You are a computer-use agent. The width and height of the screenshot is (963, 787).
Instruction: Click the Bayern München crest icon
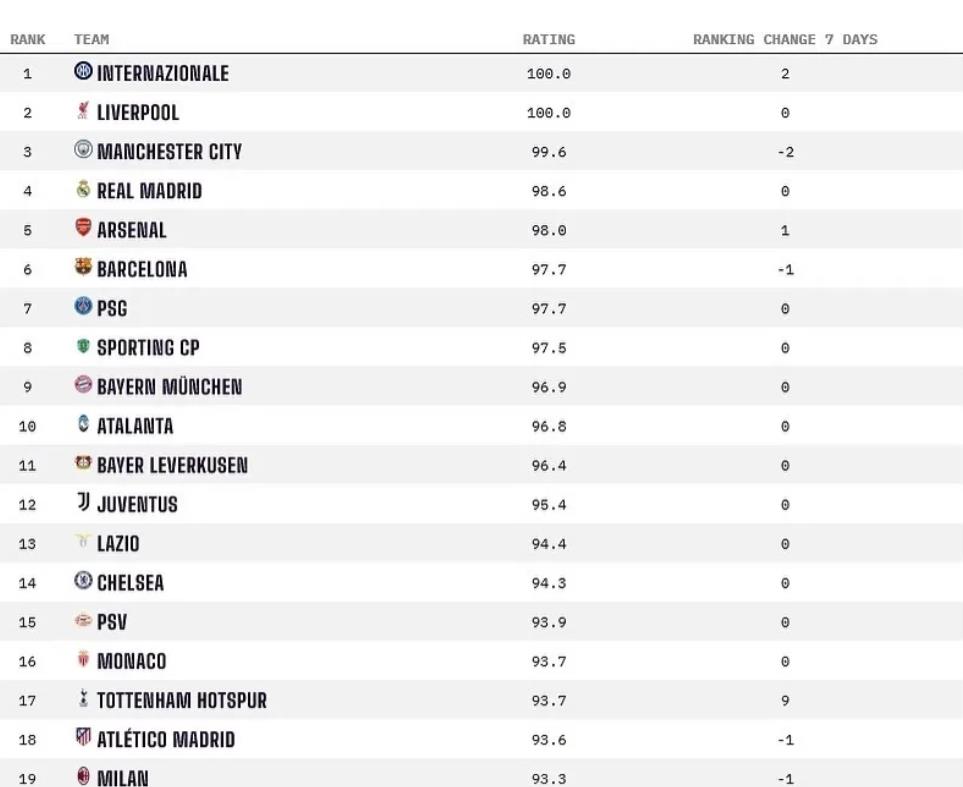point(83,385)
